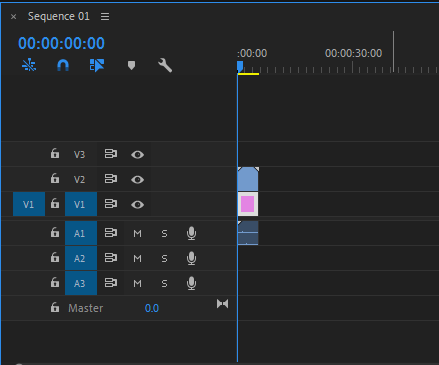Mute audio track A2
Screen dimensions: 439x365
(x=137, y=259)
